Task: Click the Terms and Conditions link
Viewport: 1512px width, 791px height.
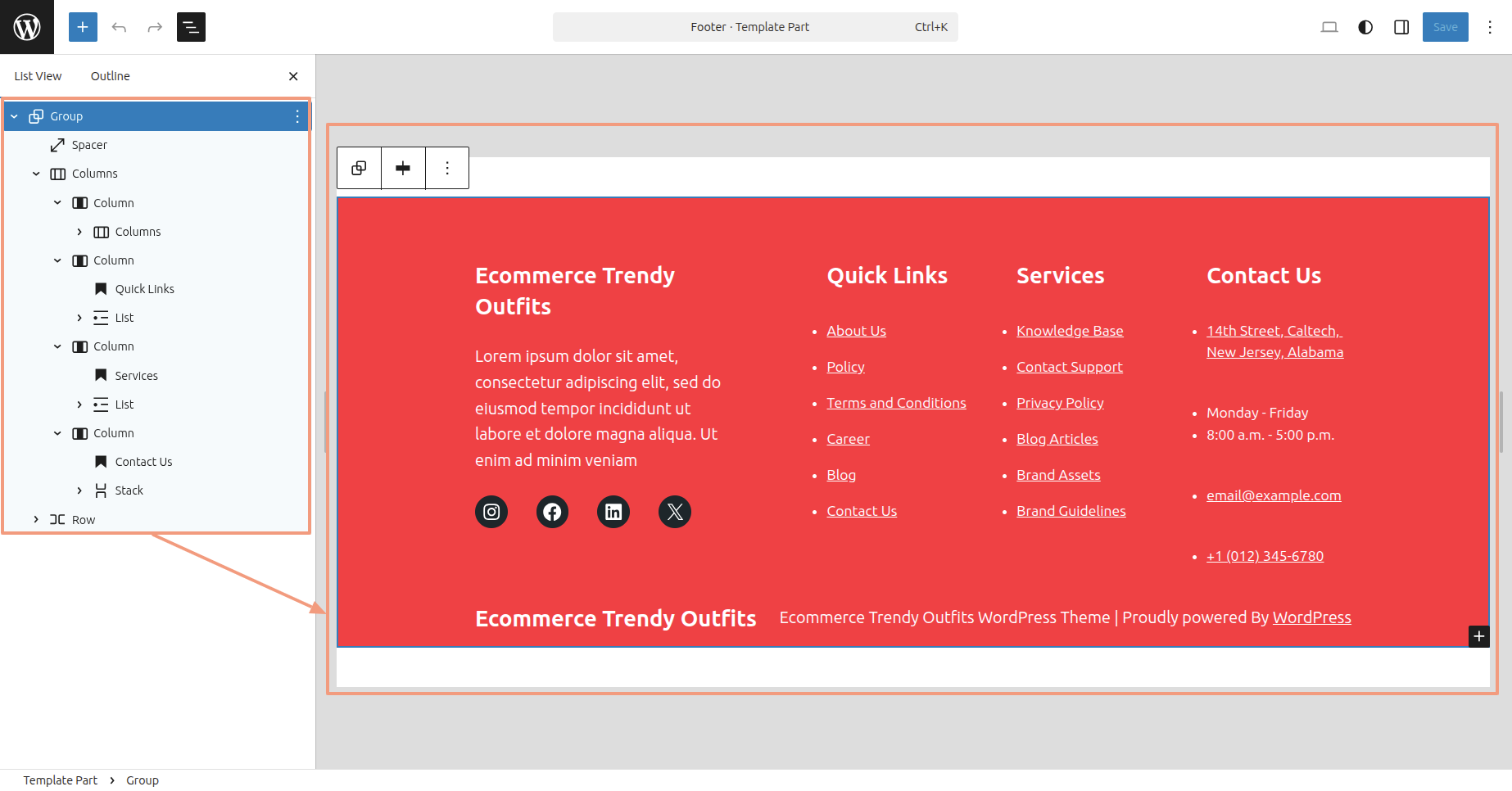Action: pyautogui.click(x=896, y=403)
